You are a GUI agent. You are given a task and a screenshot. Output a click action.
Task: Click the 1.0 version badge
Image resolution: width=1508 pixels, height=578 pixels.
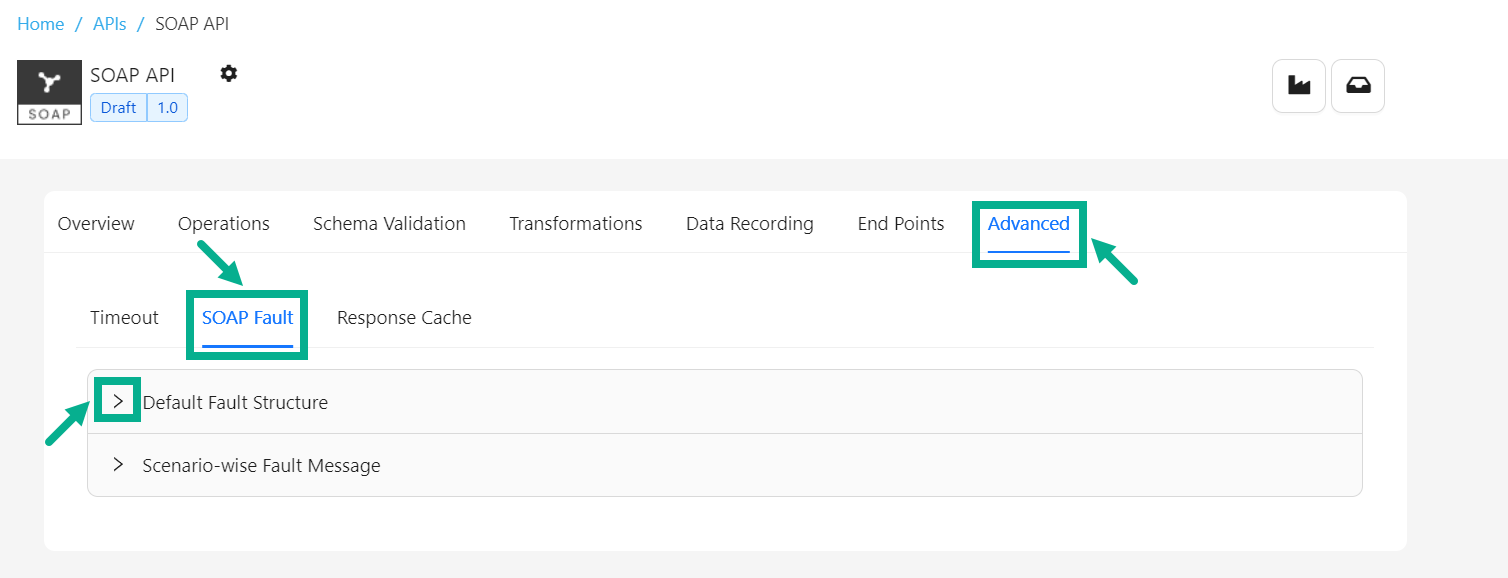(x=167, y=108)
